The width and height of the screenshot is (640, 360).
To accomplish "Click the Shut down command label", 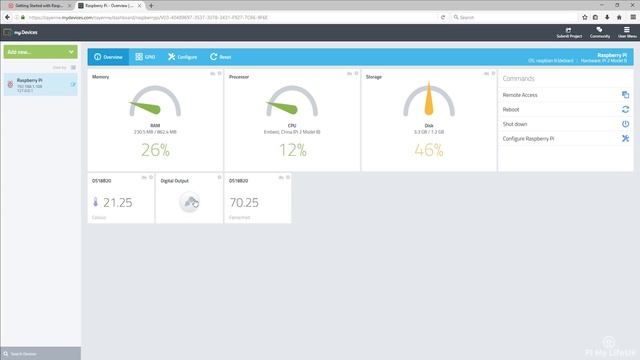I will [515, 124].
